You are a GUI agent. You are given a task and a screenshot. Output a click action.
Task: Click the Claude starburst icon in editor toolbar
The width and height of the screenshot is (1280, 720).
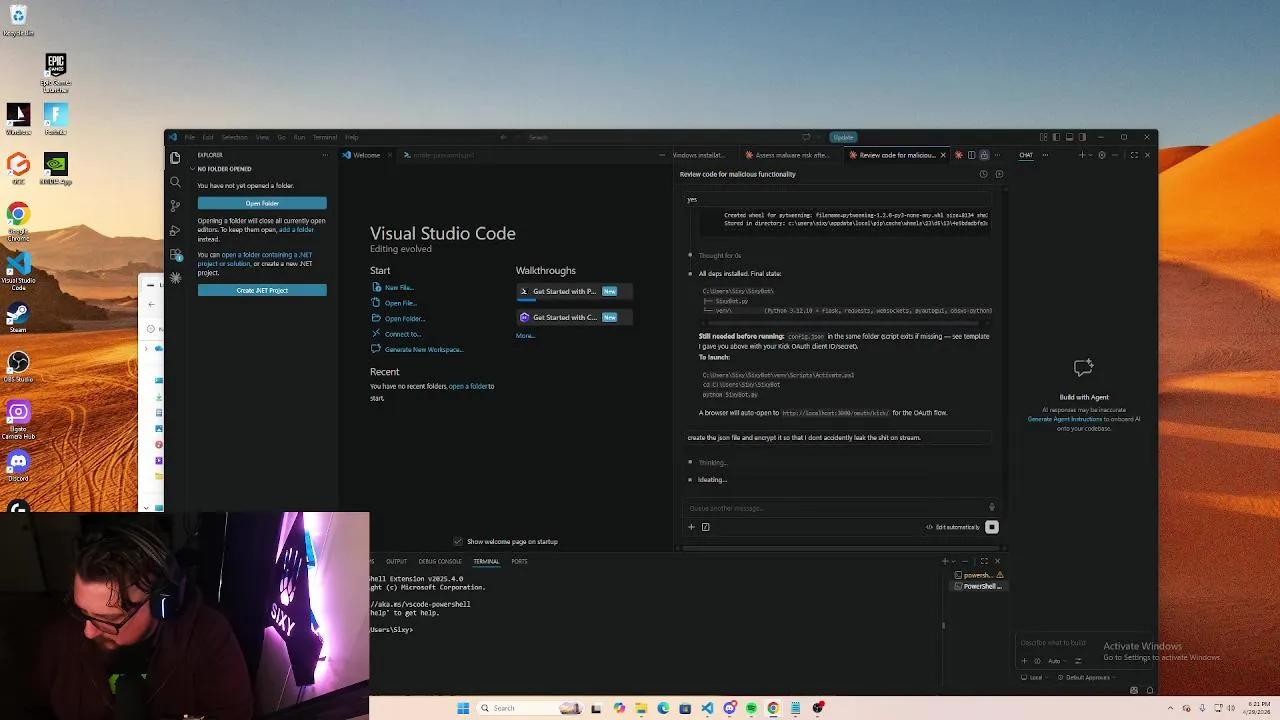[x=958, y=155]
